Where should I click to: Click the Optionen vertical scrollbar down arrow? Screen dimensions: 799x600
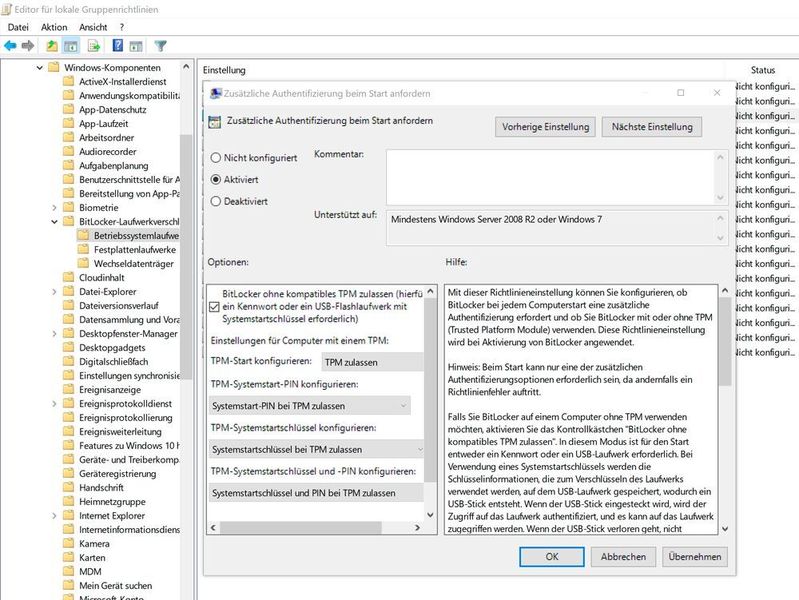430,514
